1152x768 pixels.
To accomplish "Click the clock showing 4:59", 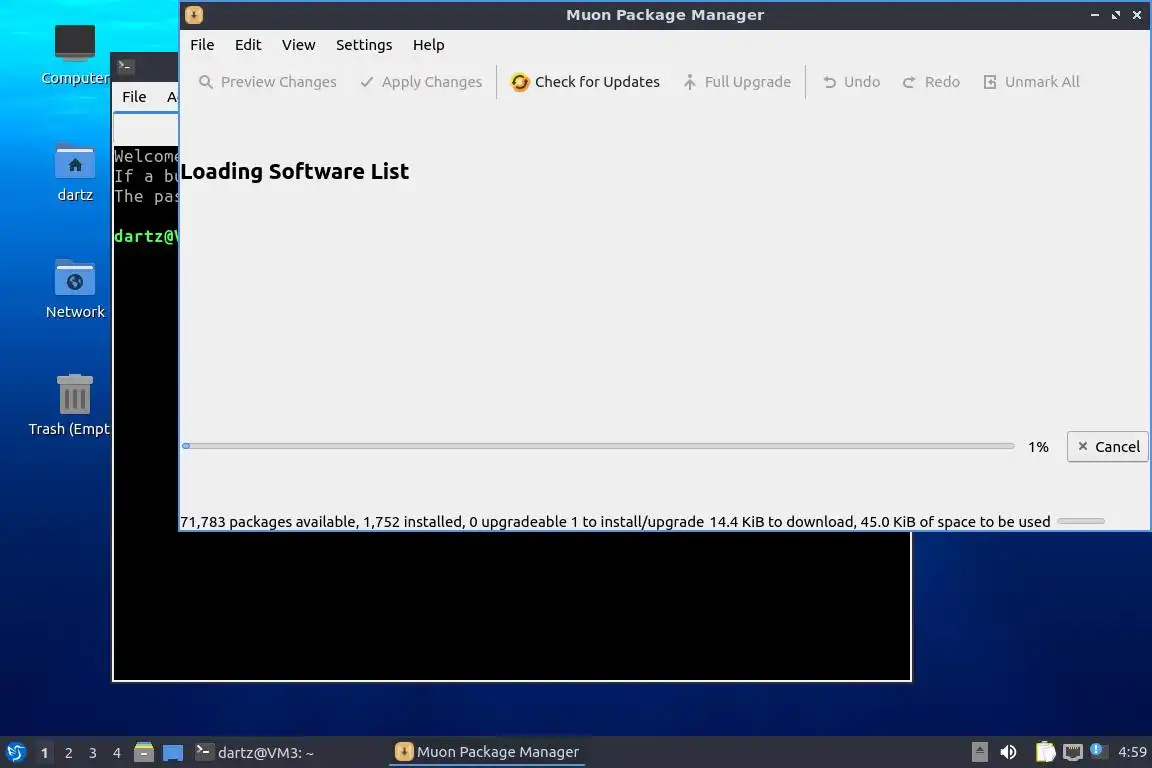I will [x=1132, y=752].
